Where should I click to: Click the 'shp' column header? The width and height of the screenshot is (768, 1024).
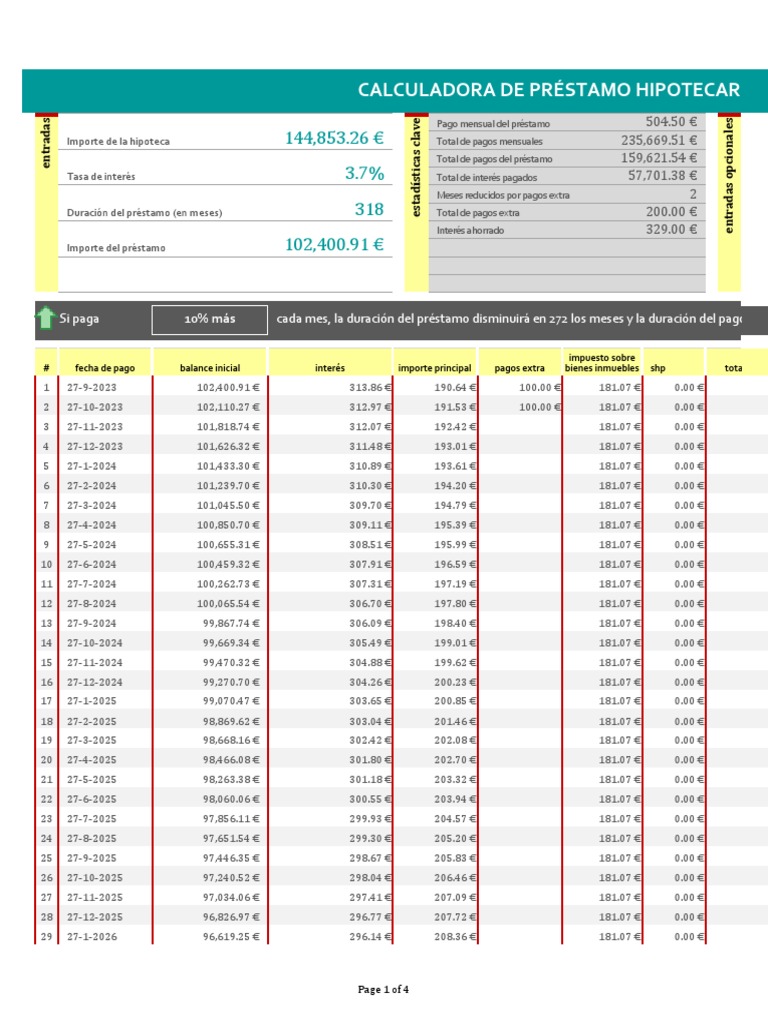point(658,368)
